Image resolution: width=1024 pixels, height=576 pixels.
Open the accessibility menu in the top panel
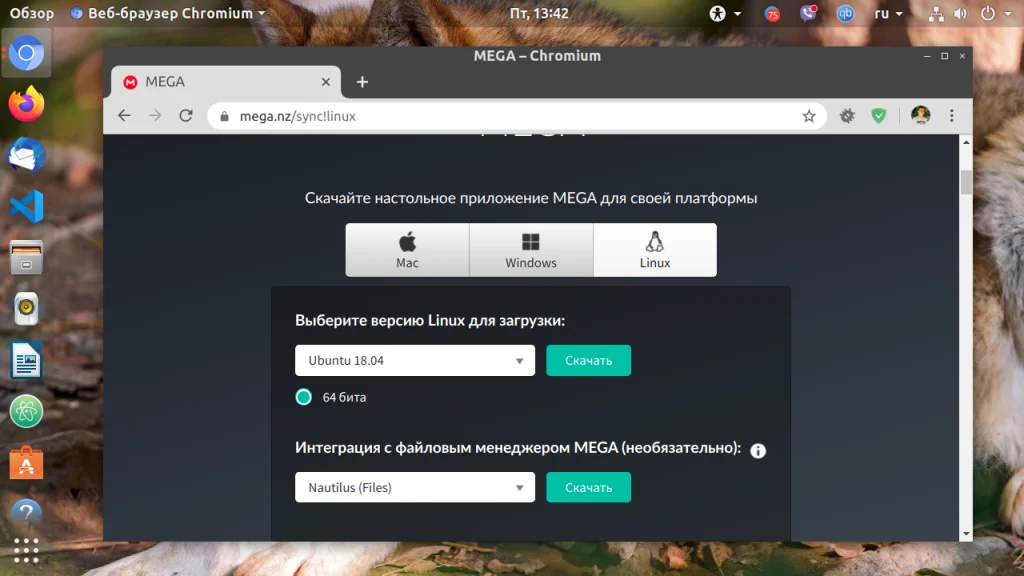tap(725, 14)
